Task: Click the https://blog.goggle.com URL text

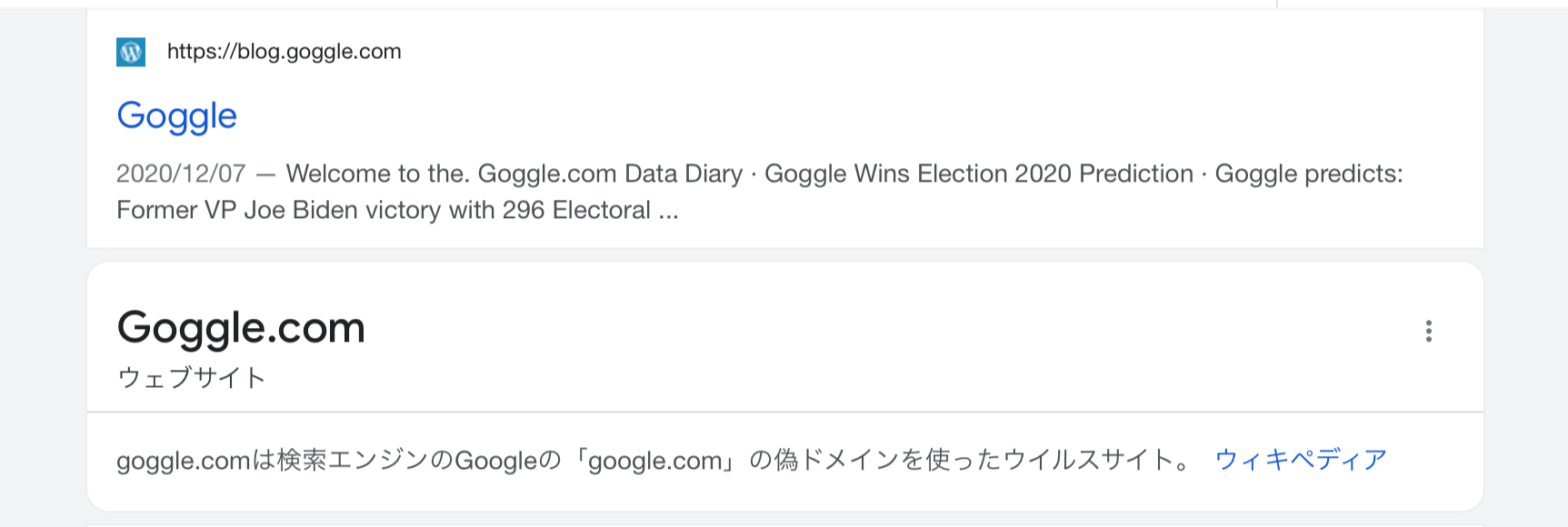Action: click(284, 52)
